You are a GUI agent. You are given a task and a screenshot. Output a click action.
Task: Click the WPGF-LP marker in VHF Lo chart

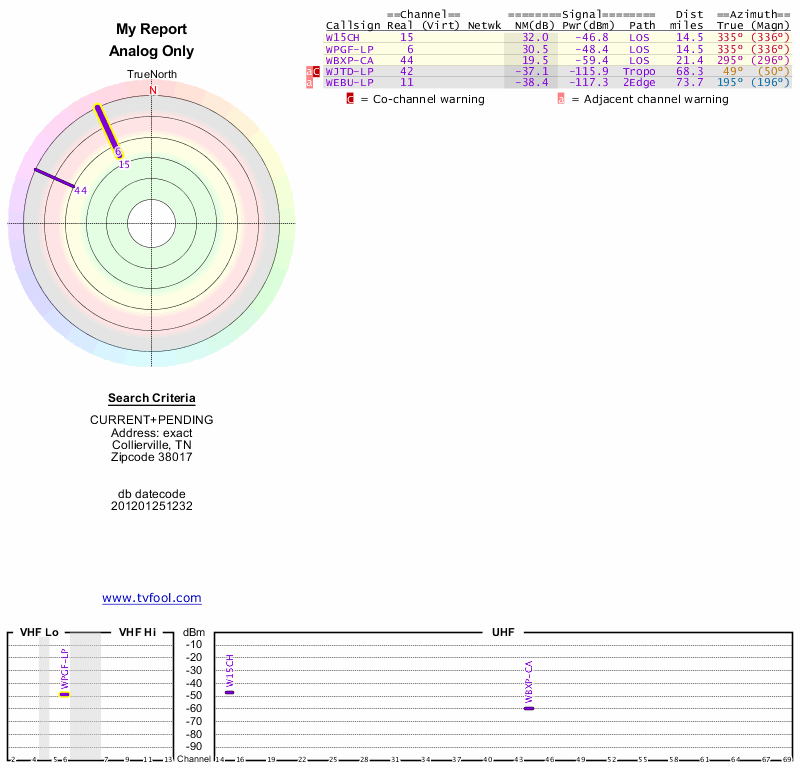(x=65, y=693)
